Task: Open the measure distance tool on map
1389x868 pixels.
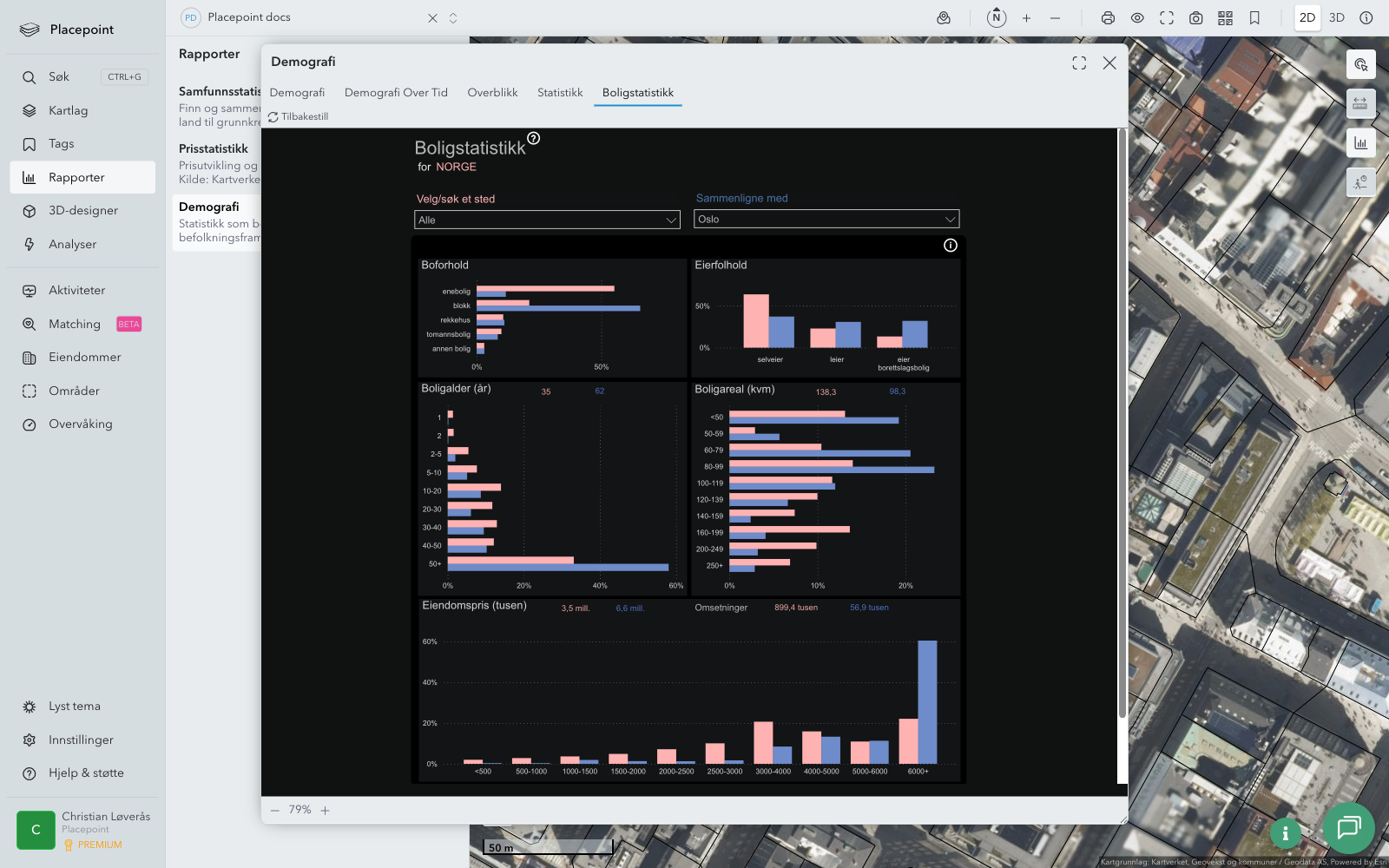Action: (1360, 103)
